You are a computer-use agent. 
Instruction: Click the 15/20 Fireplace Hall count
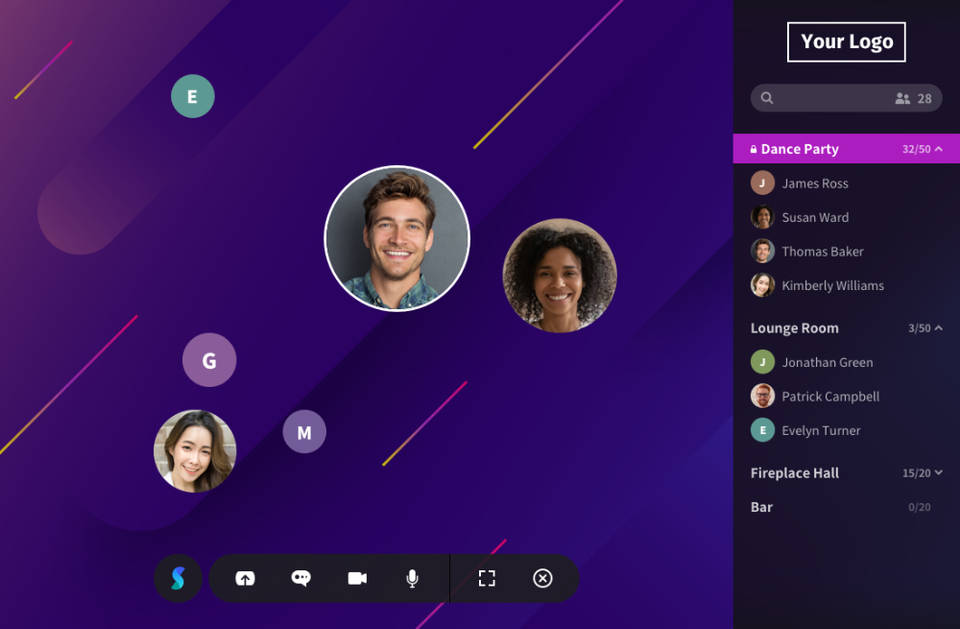point(916,473)
